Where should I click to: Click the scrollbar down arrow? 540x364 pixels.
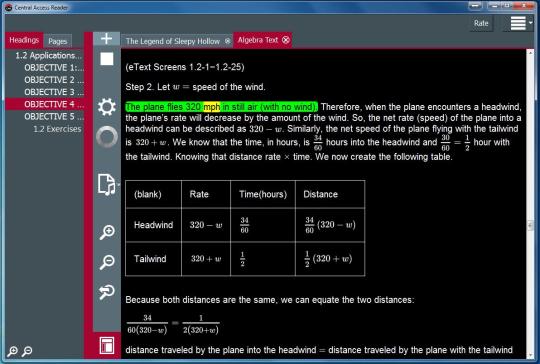coord(530,355)
